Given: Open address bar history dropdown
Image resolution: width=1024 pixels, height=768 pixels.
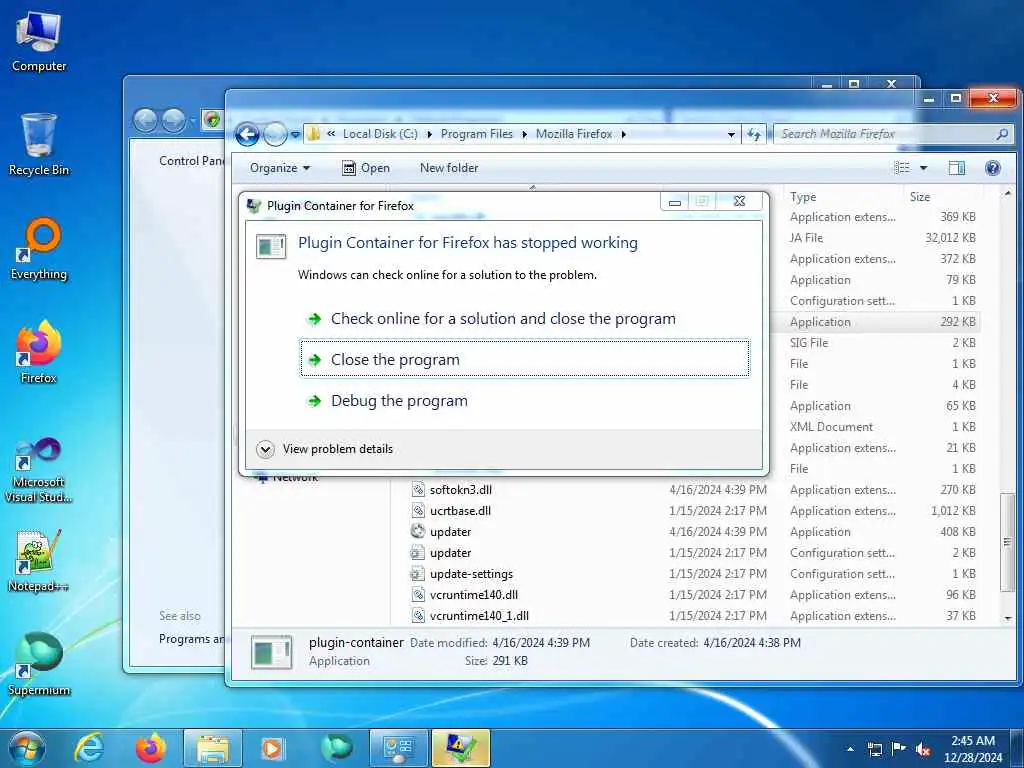Looking at the screenshot, I should 731,135.
